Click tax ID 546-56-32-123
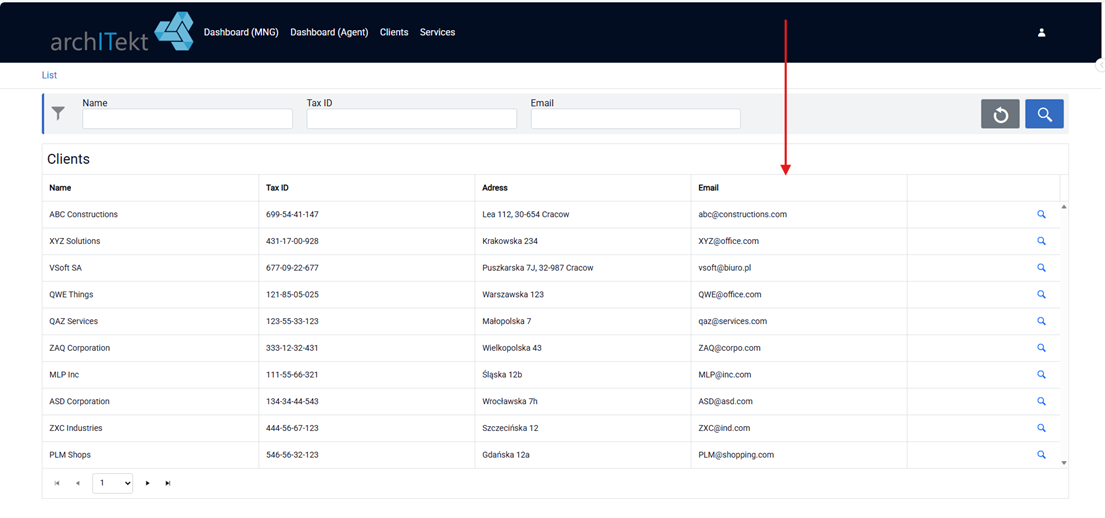 (x=292, y=455)
